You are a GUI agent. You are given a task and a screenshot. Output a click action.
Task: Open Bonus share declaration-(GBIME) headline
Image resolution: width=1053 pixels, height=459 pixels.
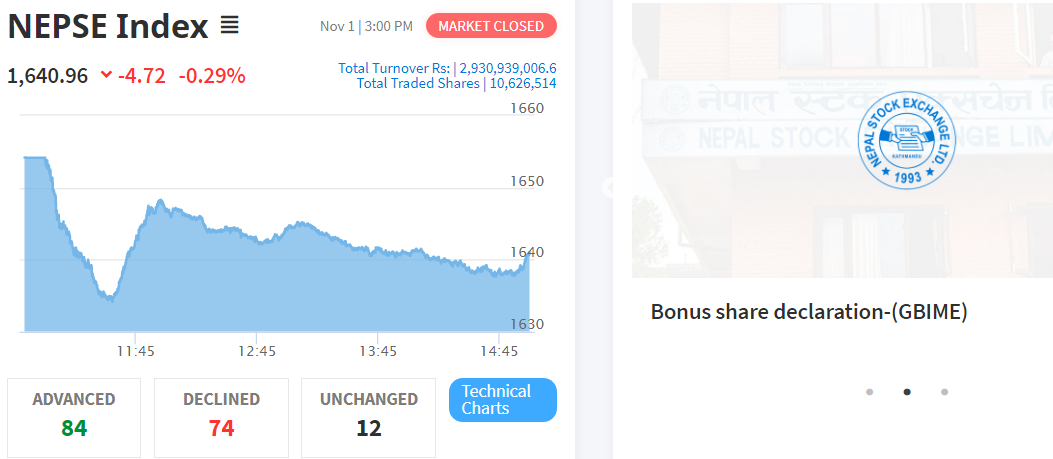click(809, 312)
